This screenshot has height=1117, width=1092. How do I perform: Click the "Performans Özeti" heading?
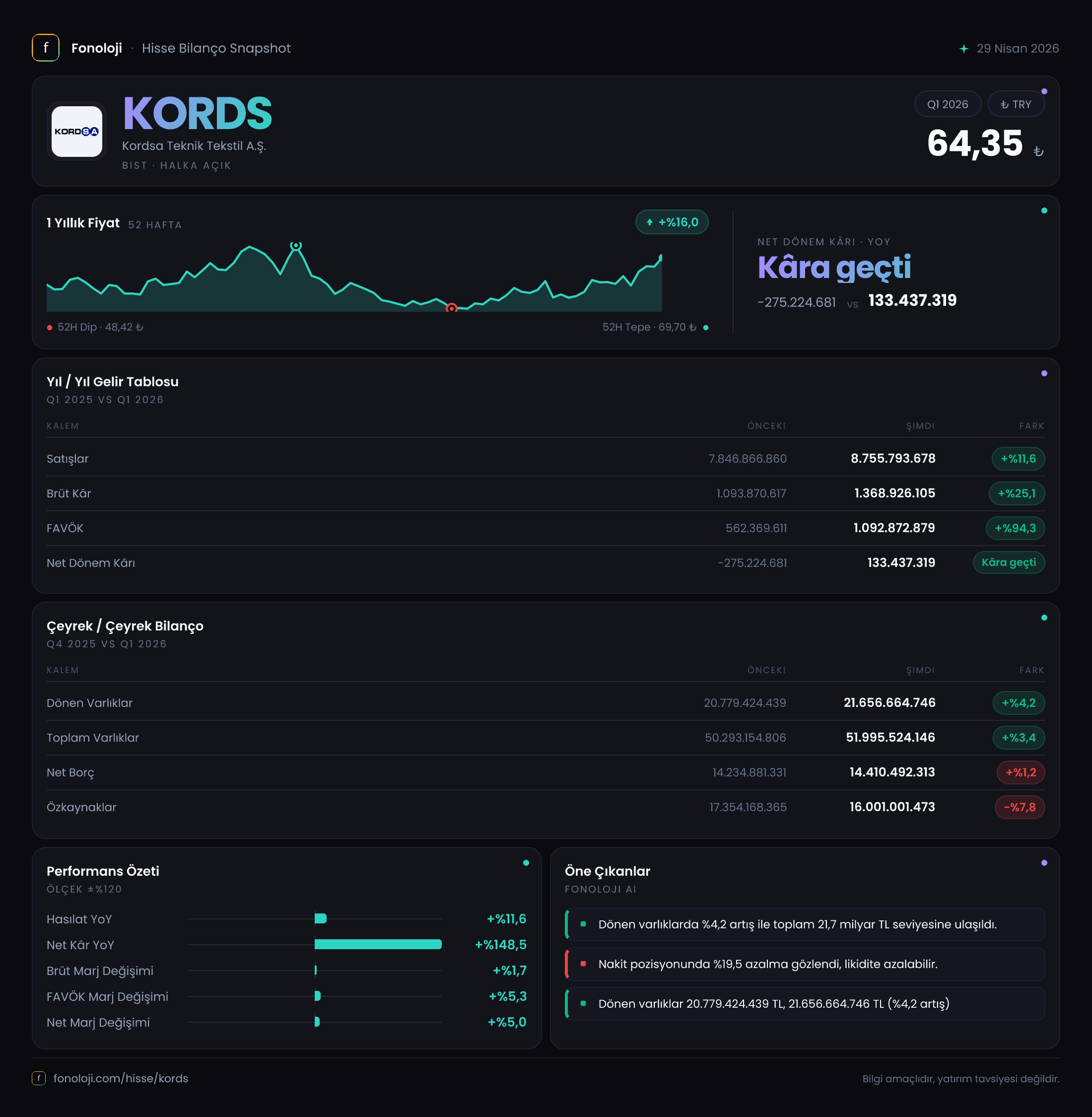[103, 871]
